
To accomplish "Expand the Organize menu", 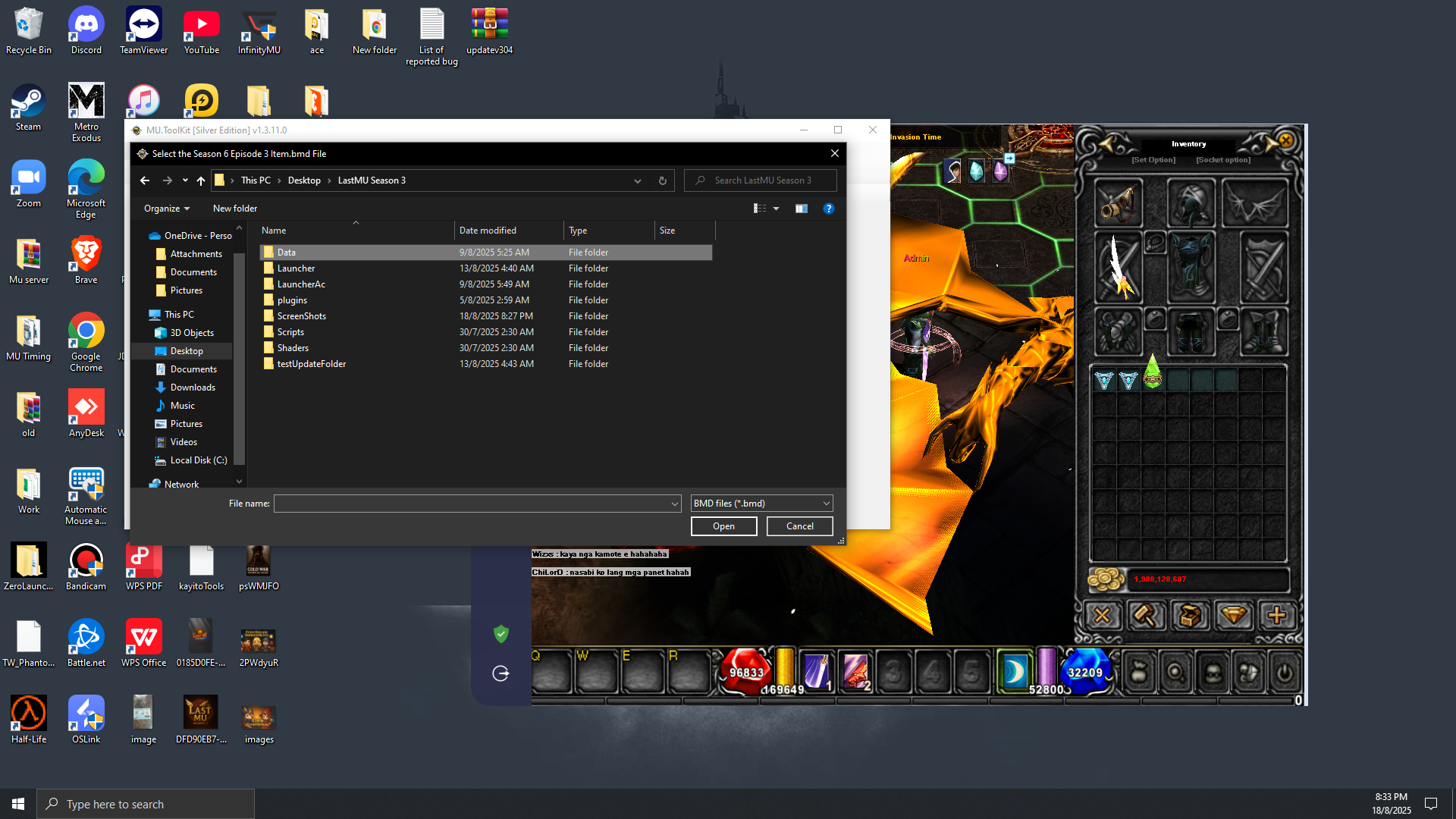I will click(166, 209).
